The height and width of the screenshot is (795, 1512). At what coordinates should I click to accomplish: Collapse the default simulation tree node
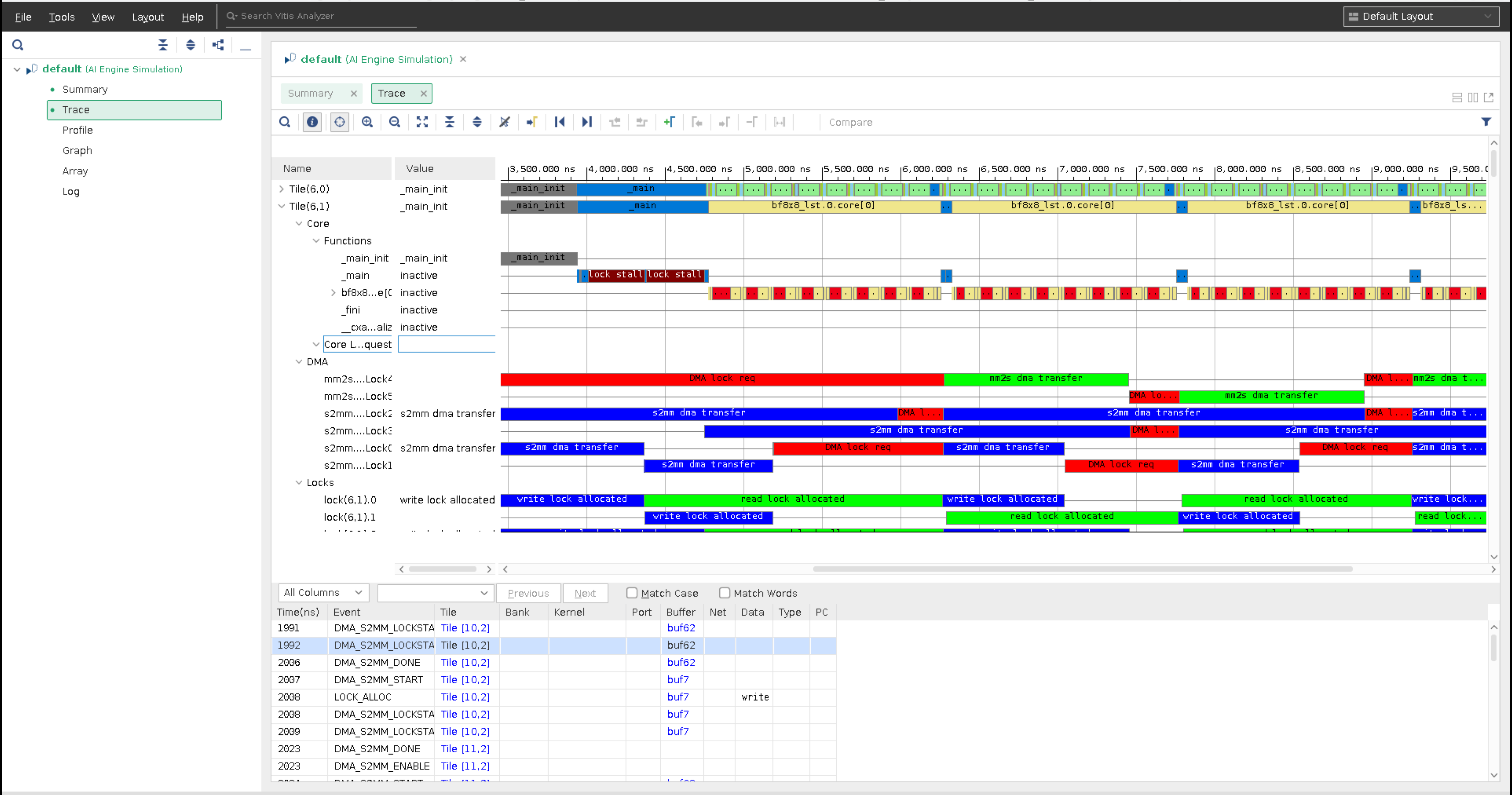17,69
